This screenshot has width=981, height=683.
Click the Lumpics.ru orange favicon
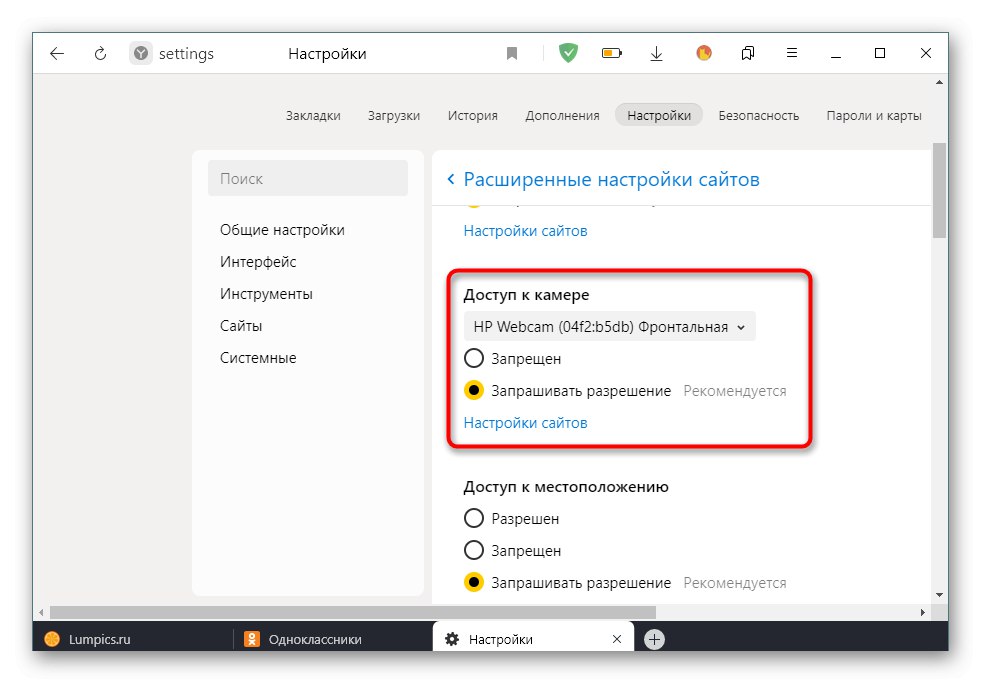(x=53, y=639)
